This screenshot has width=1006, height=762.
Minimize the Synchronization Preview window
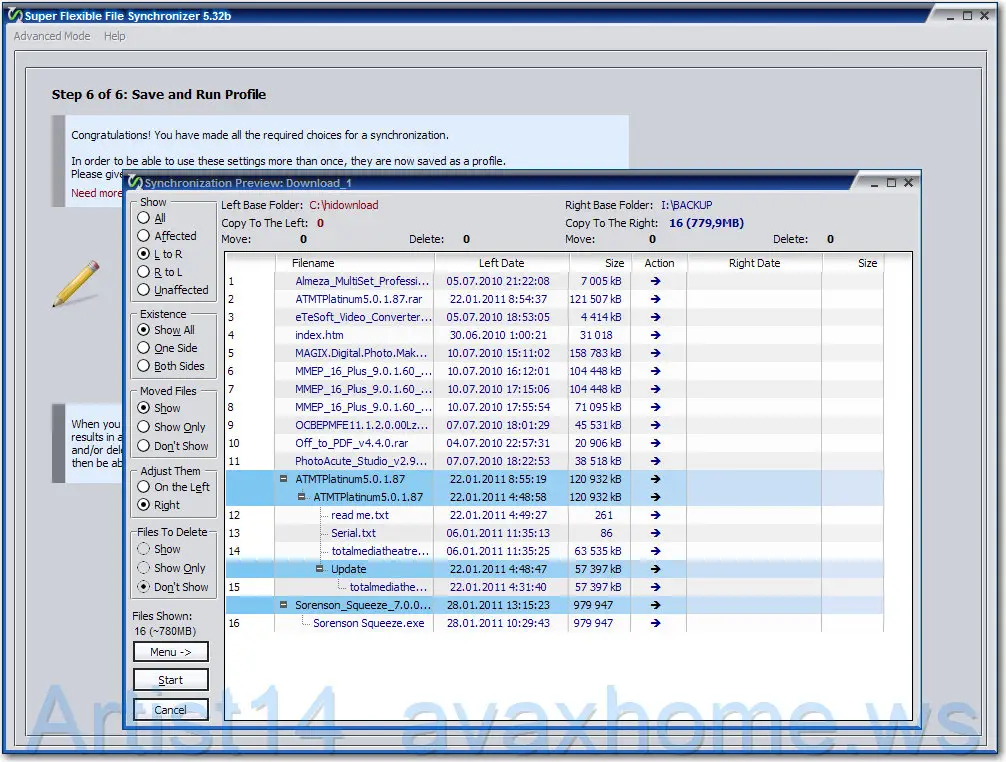tap(874, 183)
